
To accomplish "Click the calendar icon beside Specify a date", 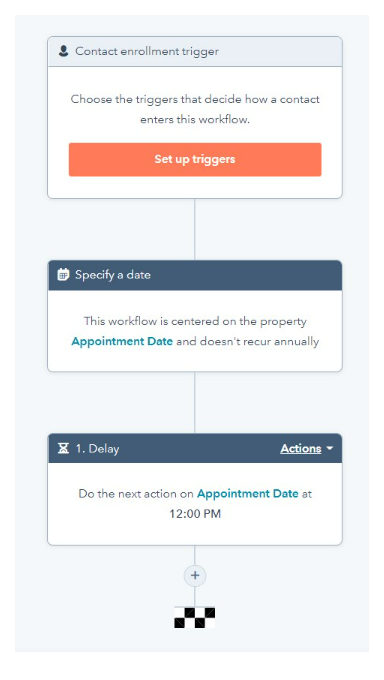I will (63, 275).
